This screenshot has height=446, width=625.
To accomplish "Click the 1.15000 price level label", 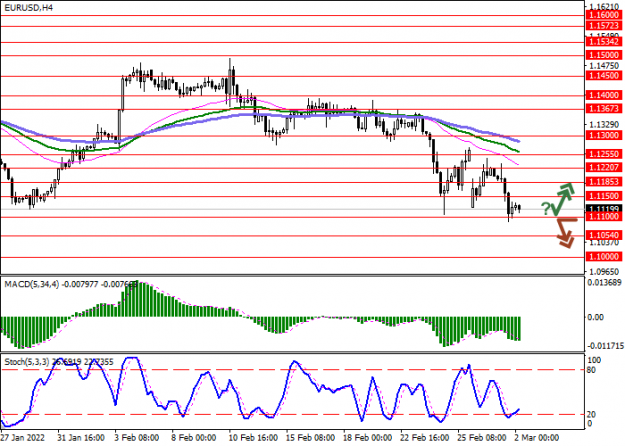I will [x=604, y=55].
